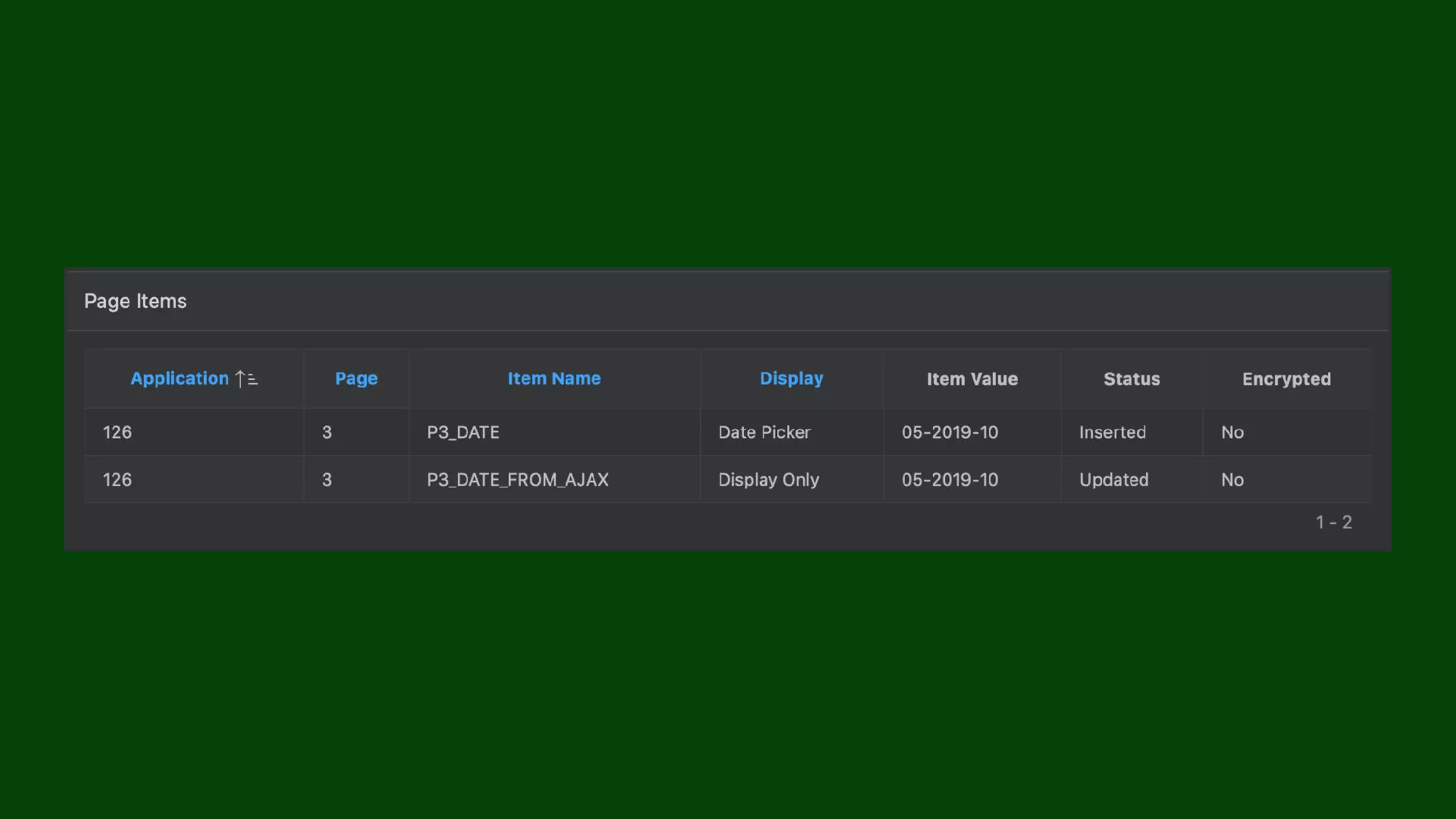The height and width of the screenshot is (819, 1456).
Task: Click the Page Items region title
Action: tap(135, 301)
